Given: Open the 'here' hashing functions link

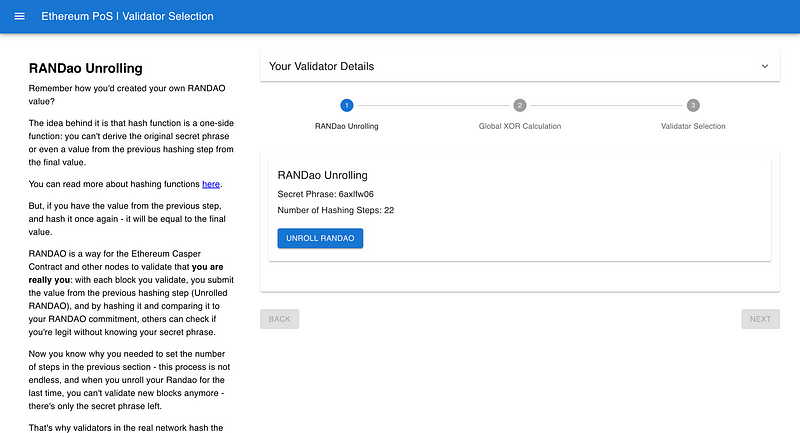Looking at the screenshot, I should click(211, 184).
